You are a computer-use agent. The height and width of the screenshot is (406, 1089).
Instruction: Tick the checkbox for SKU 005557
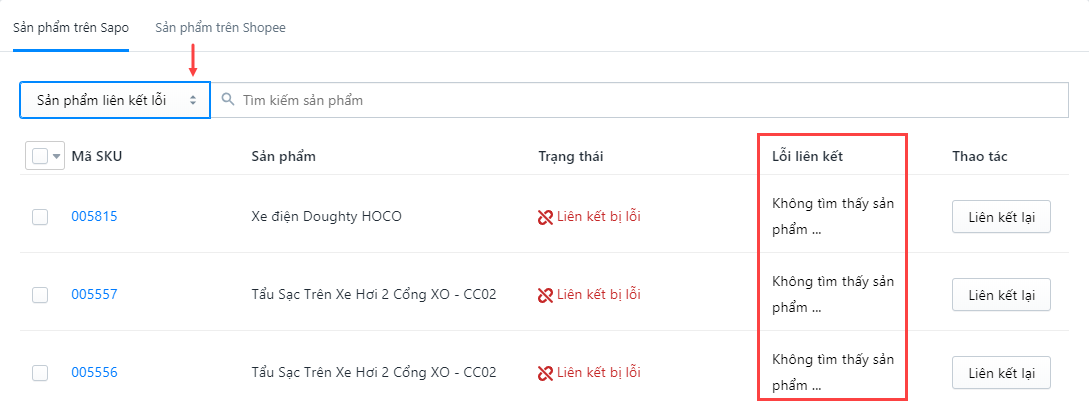click(40, 295)
